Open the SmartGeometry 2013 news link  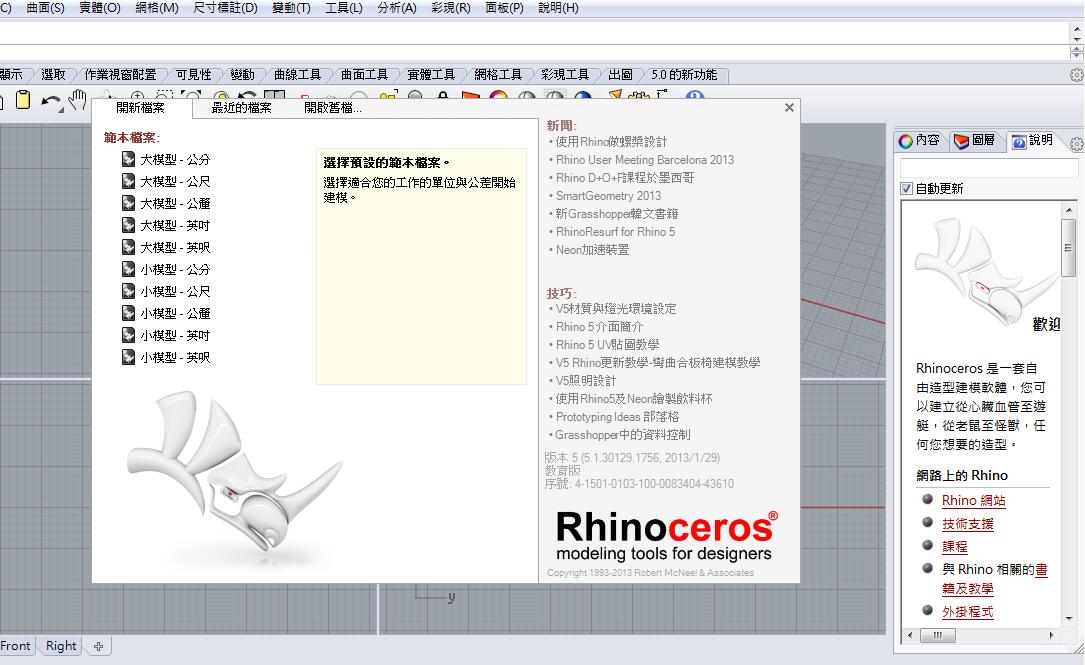(608, 196)
